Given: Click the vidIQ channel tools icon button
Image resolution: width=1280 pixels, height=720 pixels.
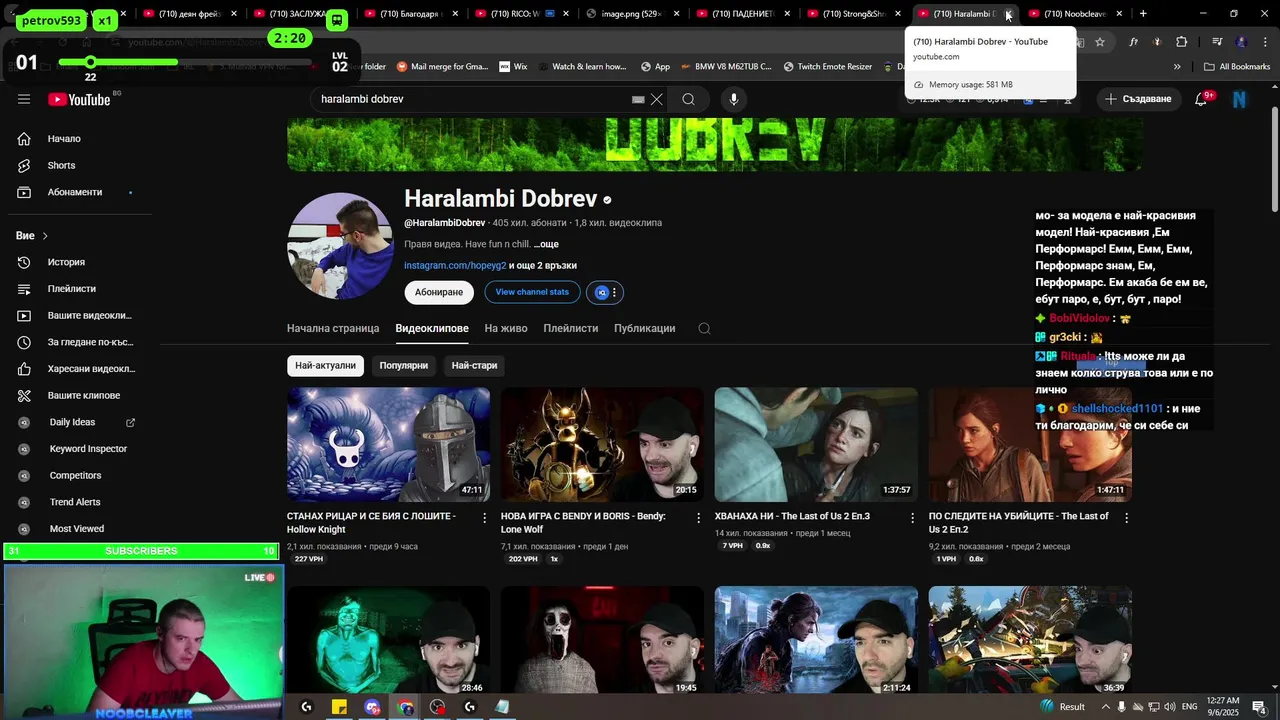Looking at the screenshot, I should tap(601, 292).
